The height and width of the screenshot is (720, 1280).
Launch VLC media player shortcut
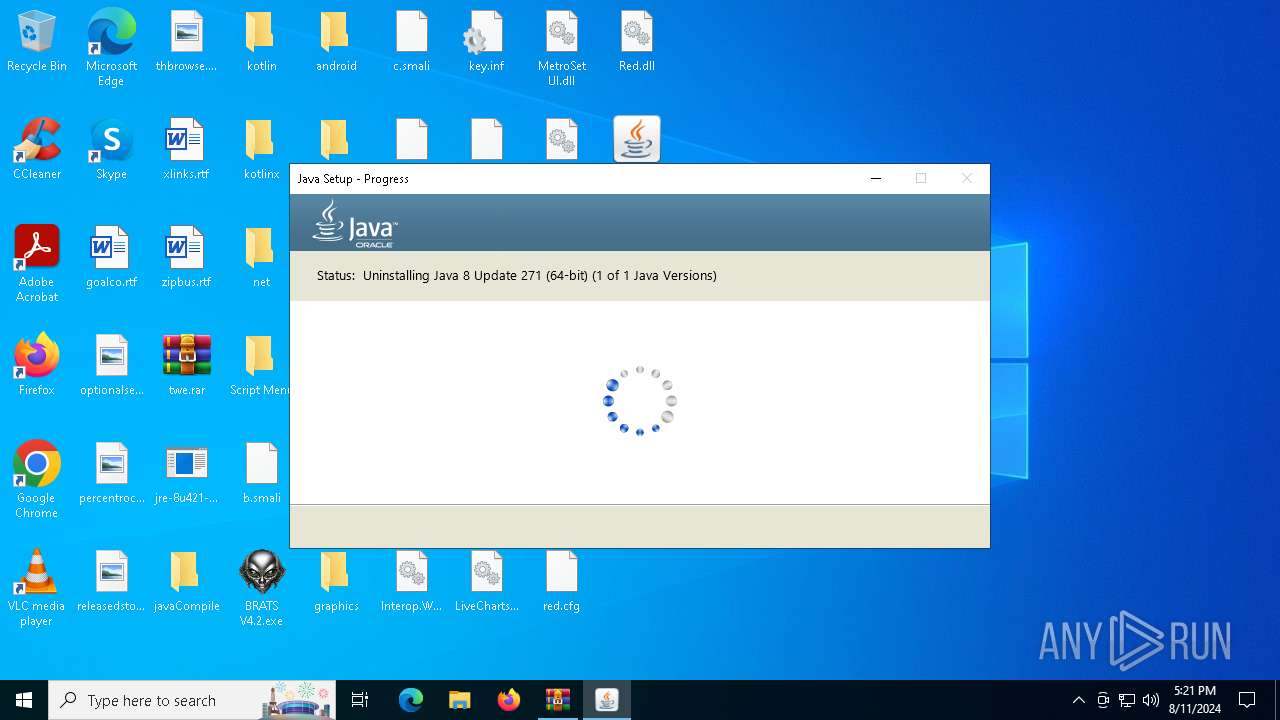pos(37,587)
